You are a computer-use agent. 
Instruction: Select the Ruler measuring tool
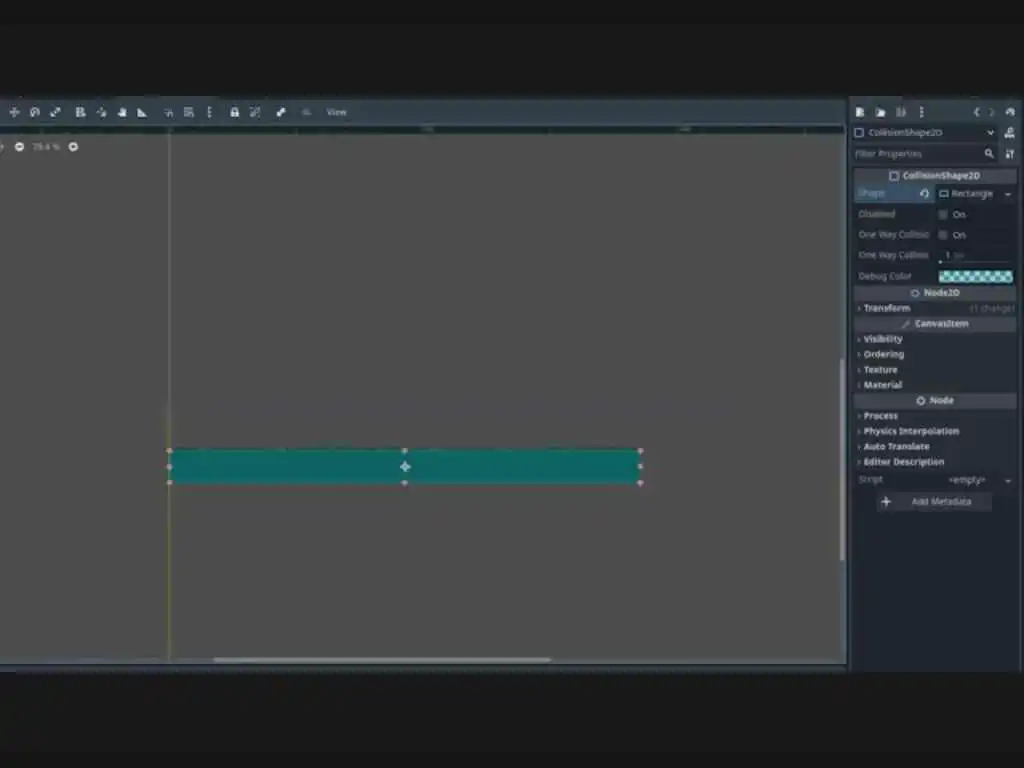click(142, 112)
